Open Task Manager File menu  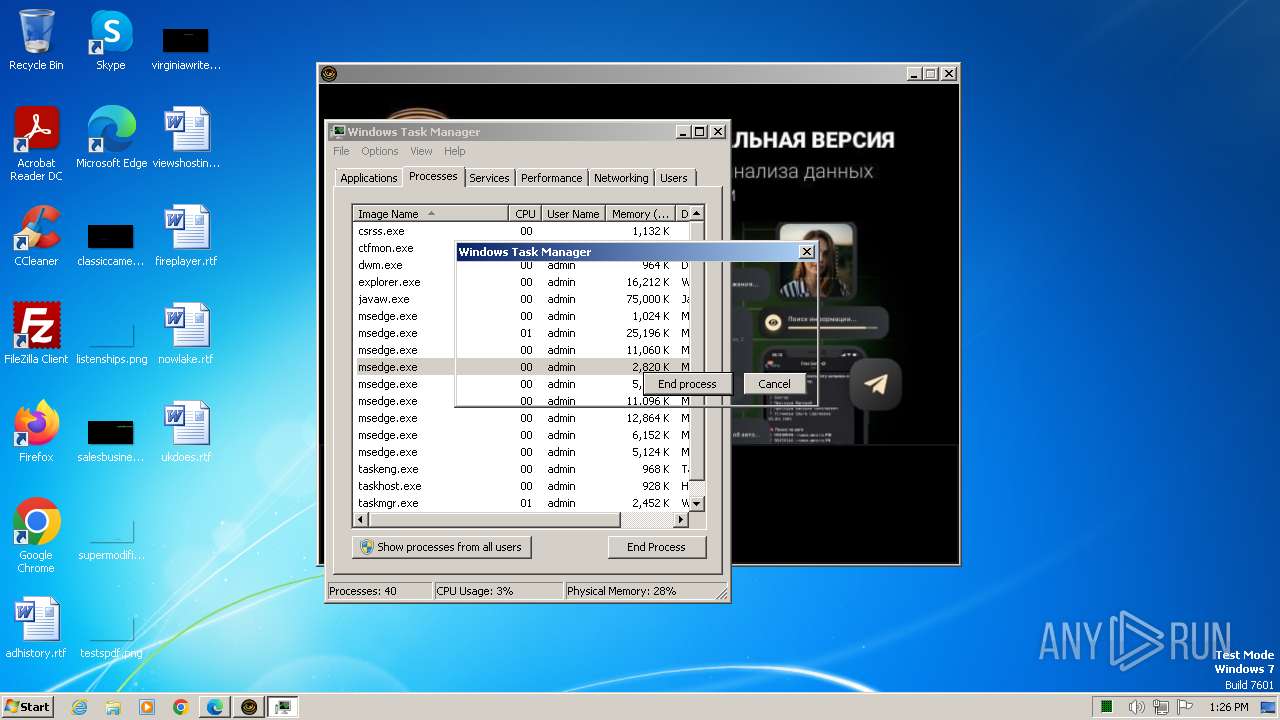click(341, 151)
